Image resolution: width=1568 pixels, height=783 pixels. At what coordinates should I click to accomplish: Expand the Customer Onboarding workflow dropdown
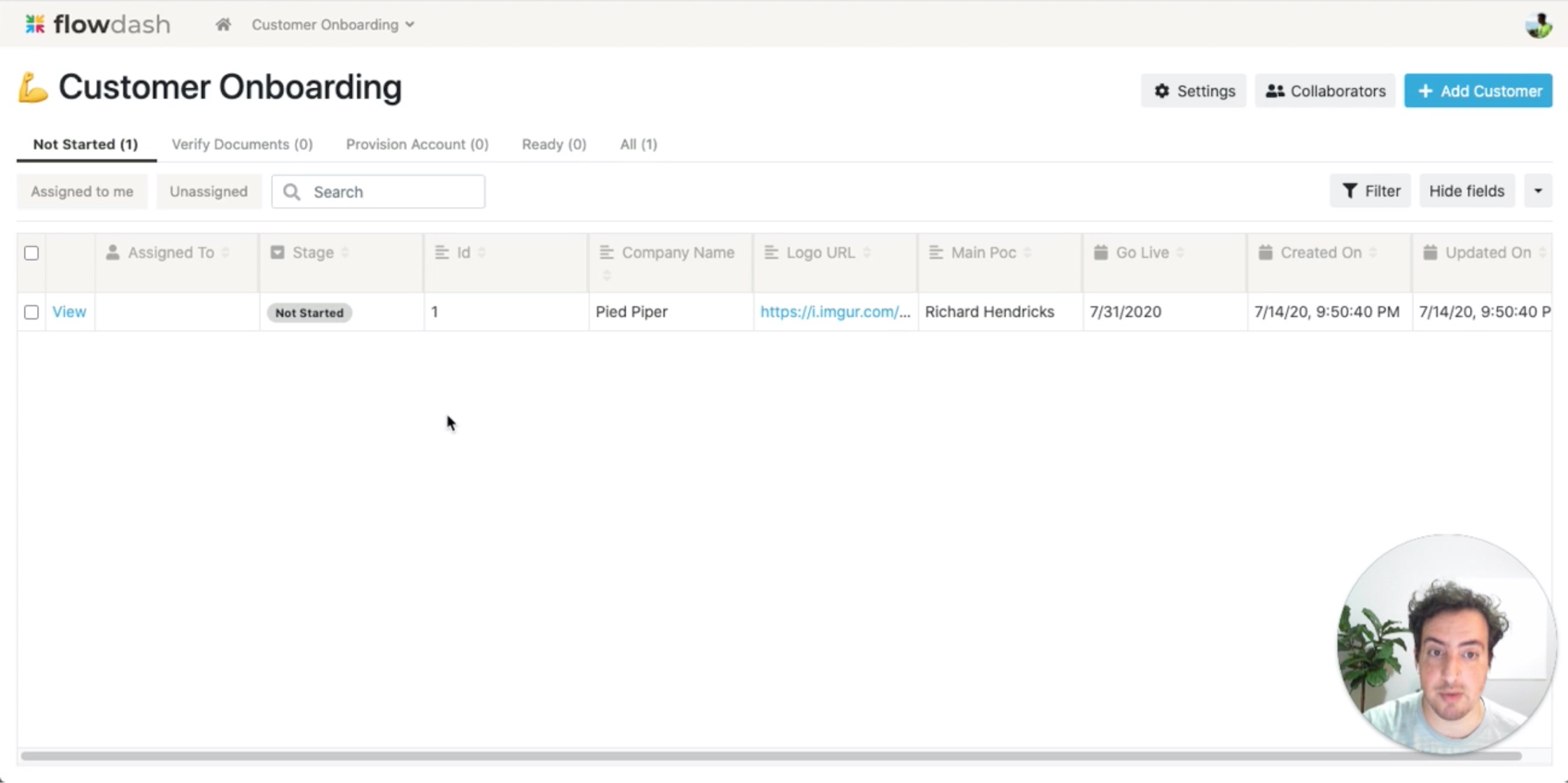332,24
